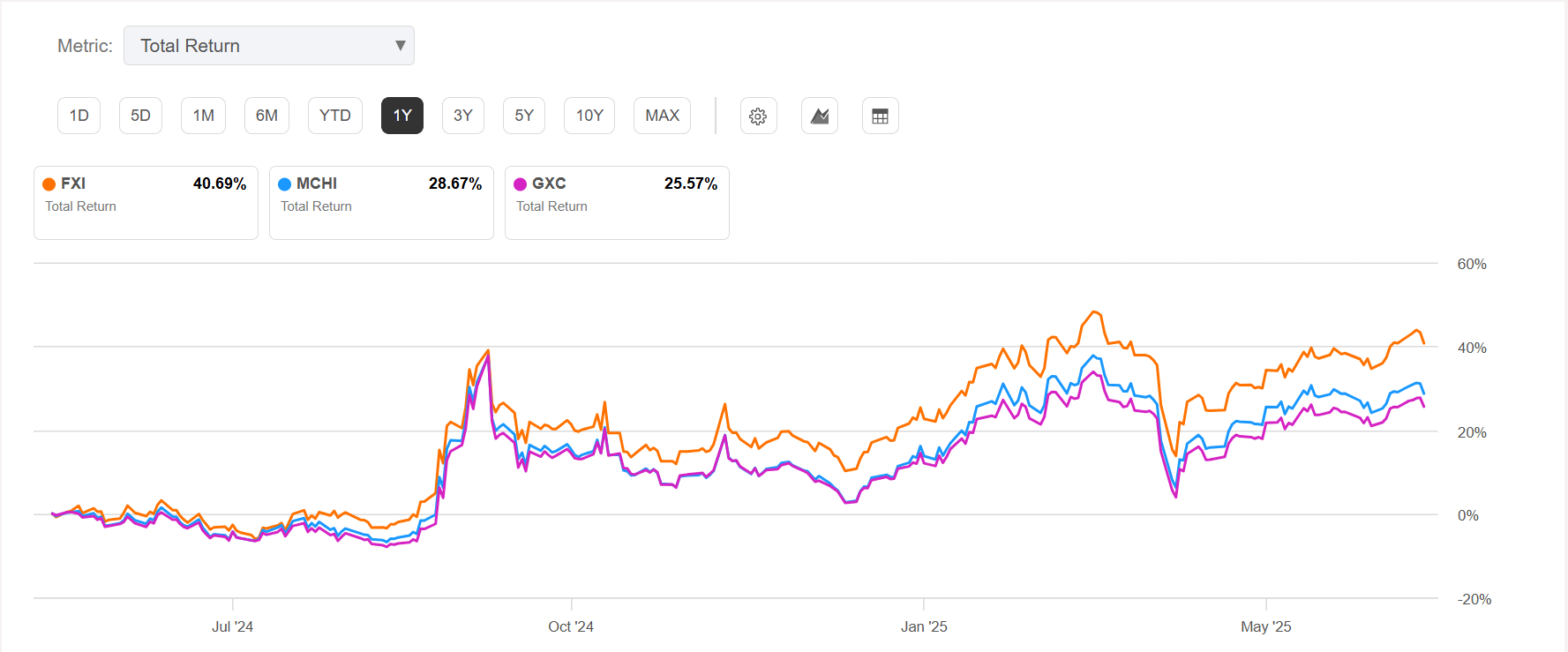Open the chart settings gear icon
This screenshot has height=652, width=1568.
758,116
